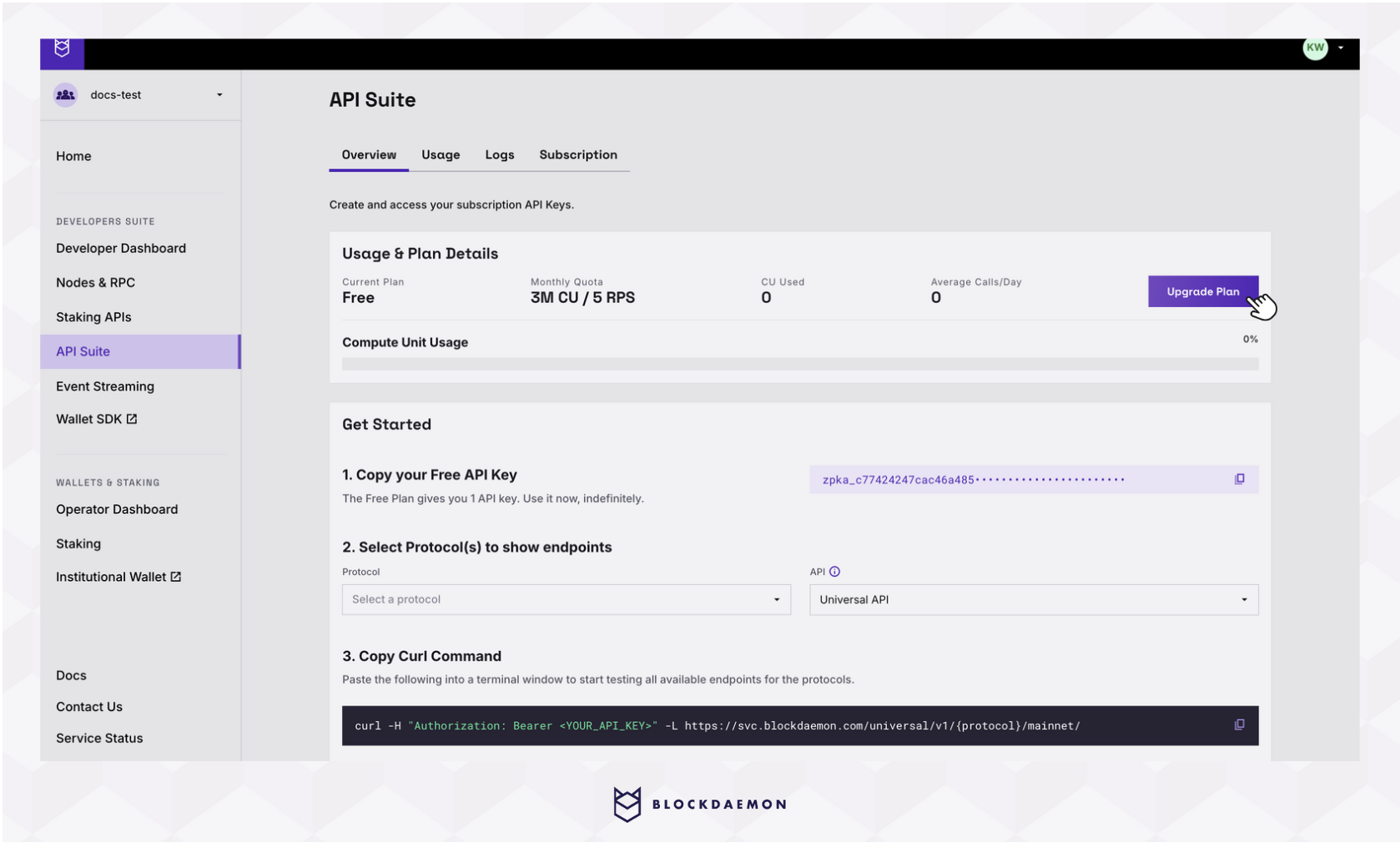Switch to the Overview tab
1400x843 pixels.
(369, 154)
